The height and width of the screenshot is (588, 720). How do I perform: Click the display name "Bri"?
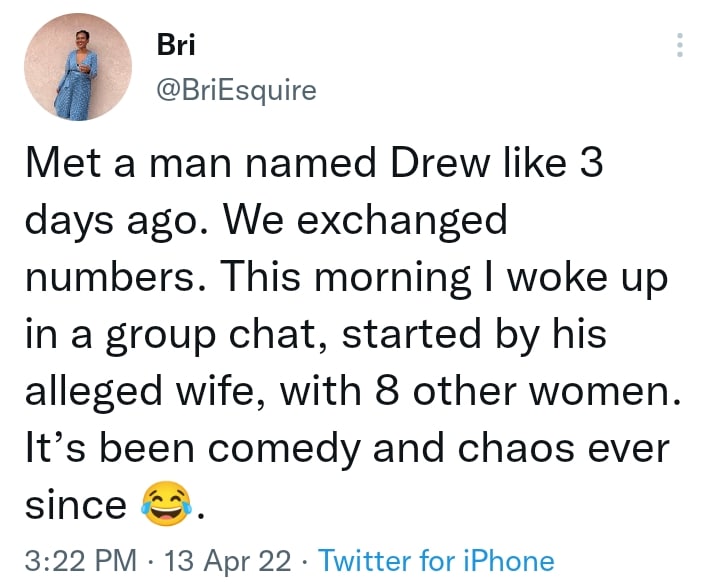(x=176, y=46)
